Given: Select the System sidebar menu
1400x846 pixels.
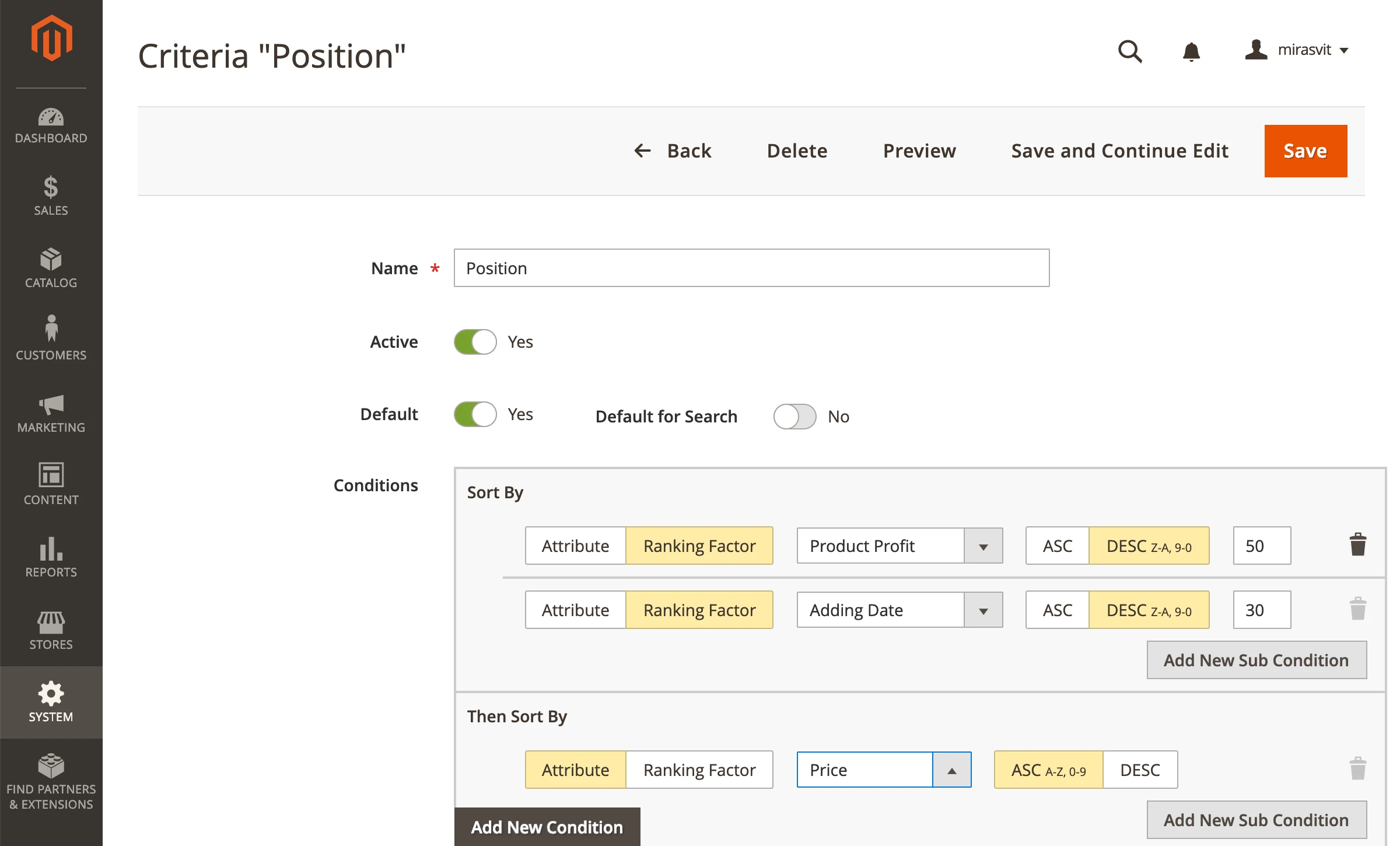Looking at the screenshot, I should 51,702.
